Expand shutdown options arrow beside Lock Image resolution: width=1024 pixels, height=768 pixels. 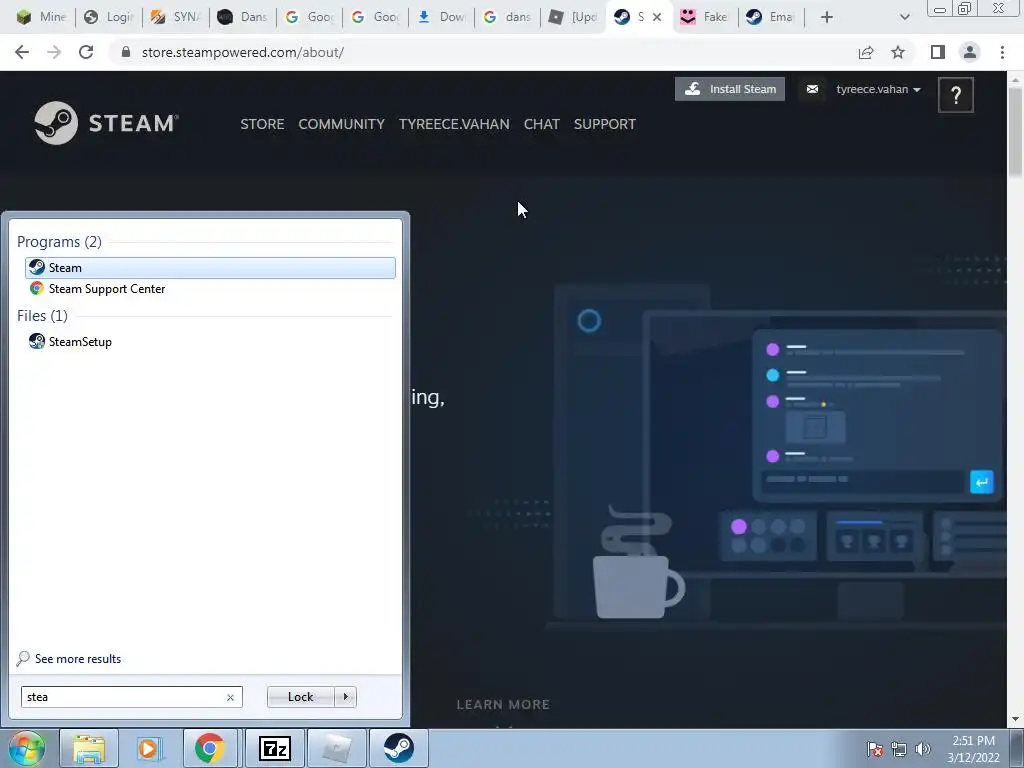(x=345, y=697)
